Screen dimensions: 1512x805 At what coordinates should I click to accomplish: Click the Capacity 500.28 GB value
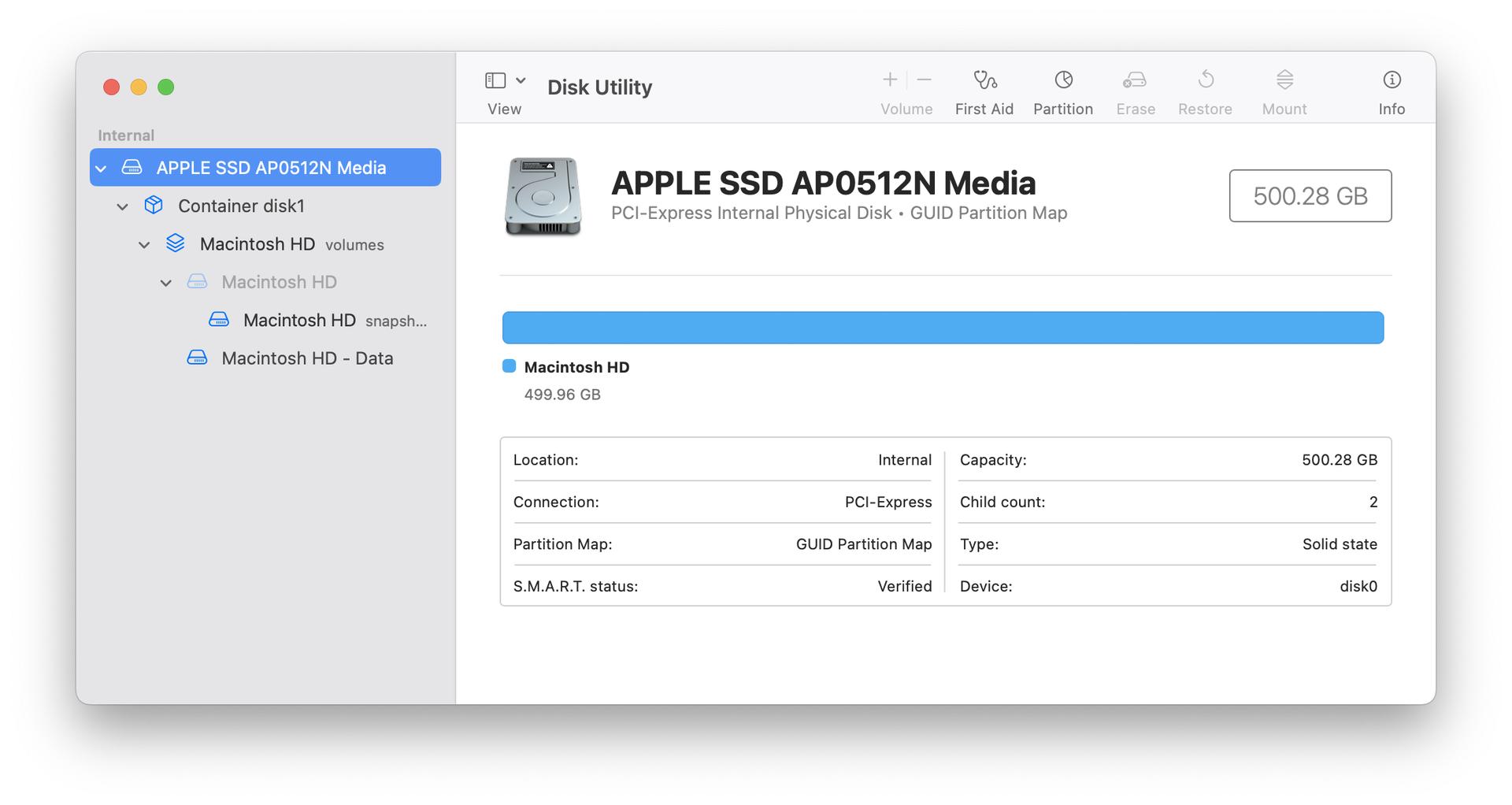1340,460
